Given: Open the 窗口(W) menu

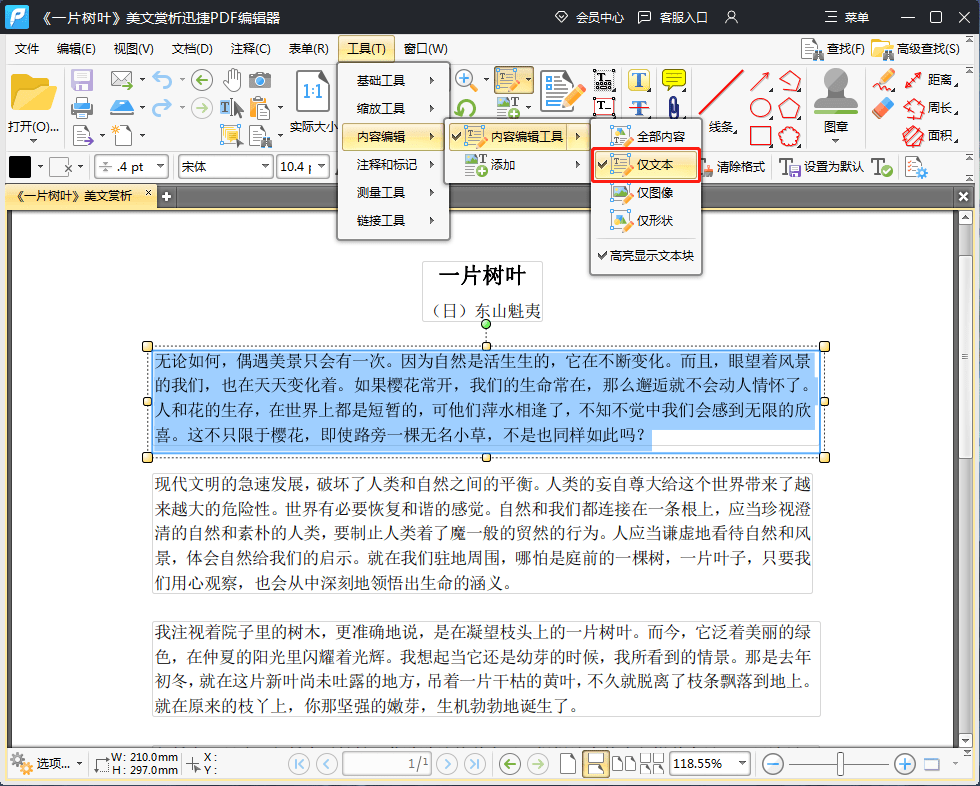Looking at the screenshot, I should pyautogui.click(x=426, y=49).
